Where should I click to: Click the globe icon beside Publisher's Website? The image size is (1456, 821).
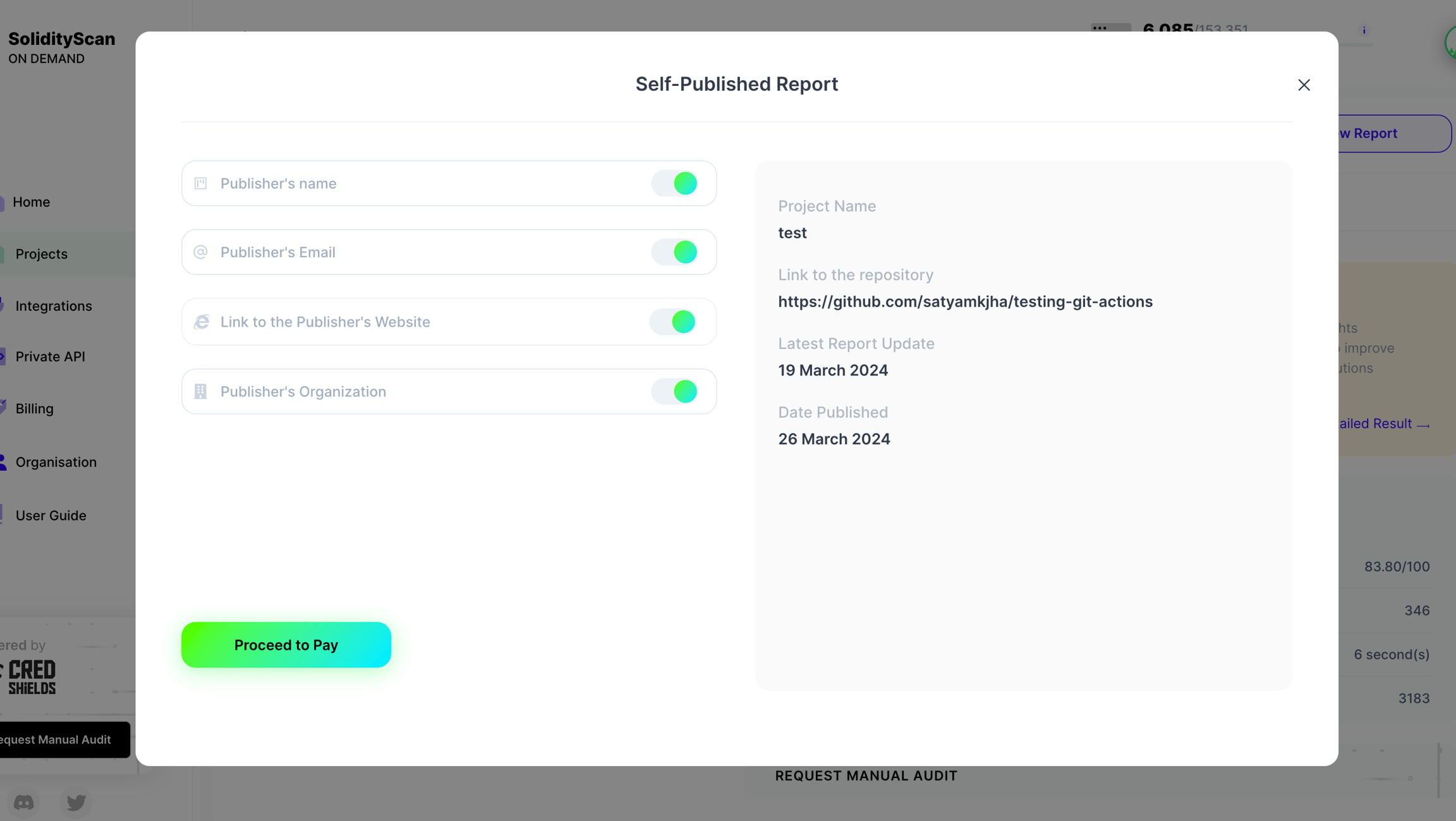(201, 322)
